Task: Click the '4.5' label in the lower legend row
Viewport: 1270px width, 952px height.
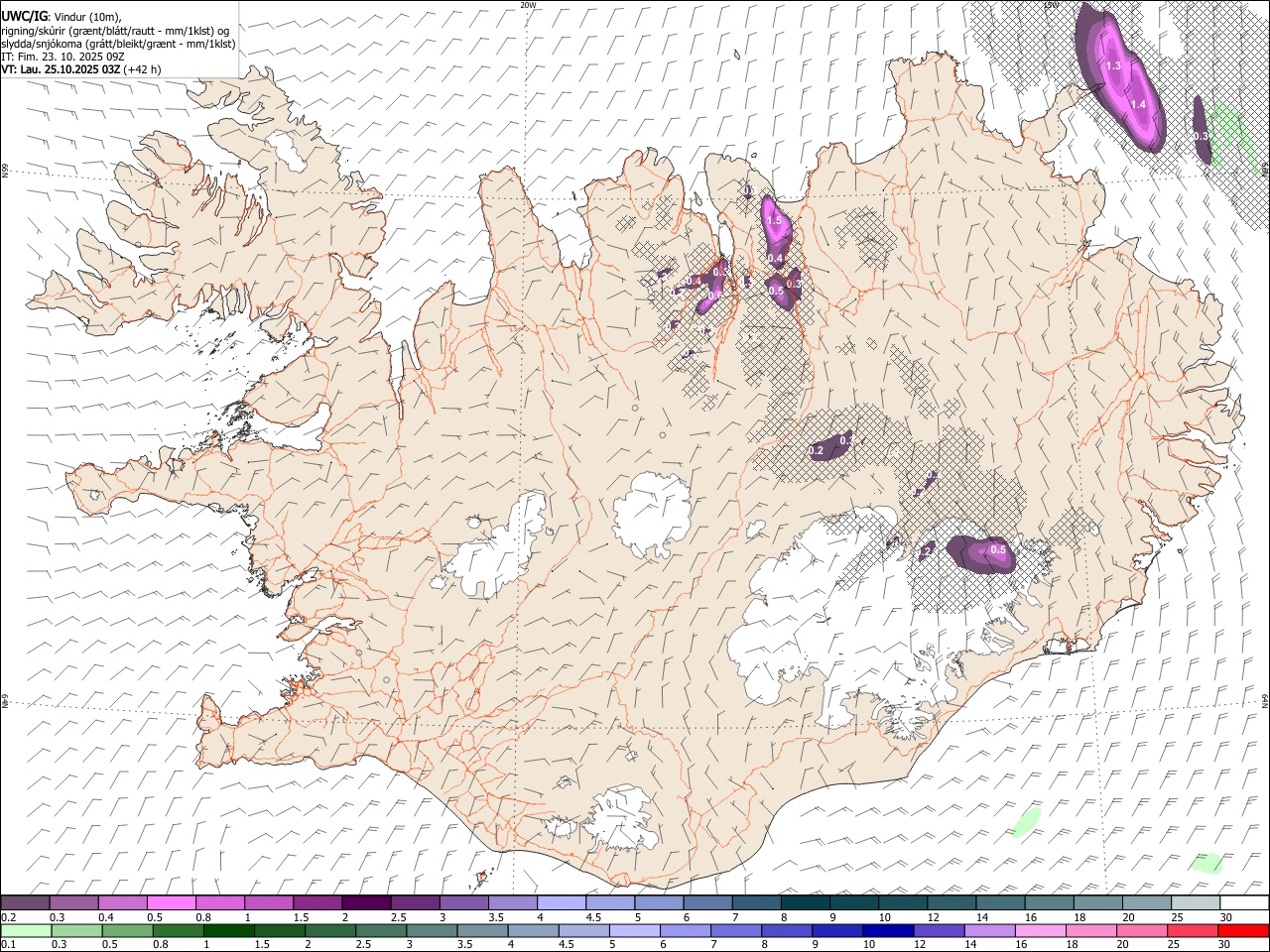Action: tap(565, 944)
